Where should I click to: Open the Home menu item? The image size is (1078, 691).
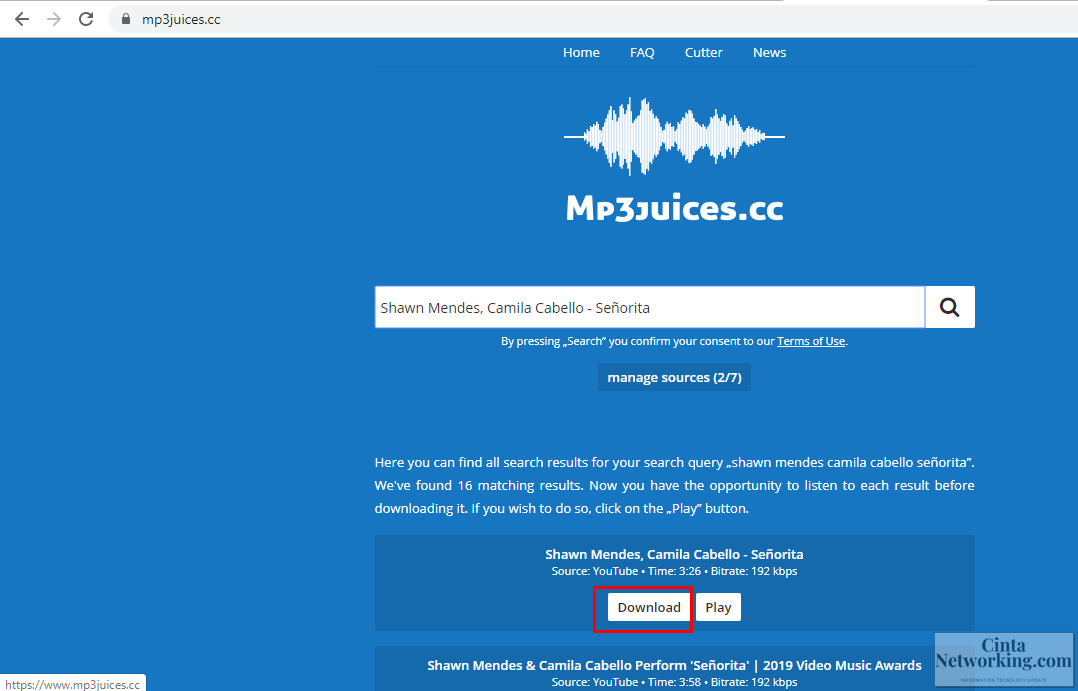tap(581, 53)
